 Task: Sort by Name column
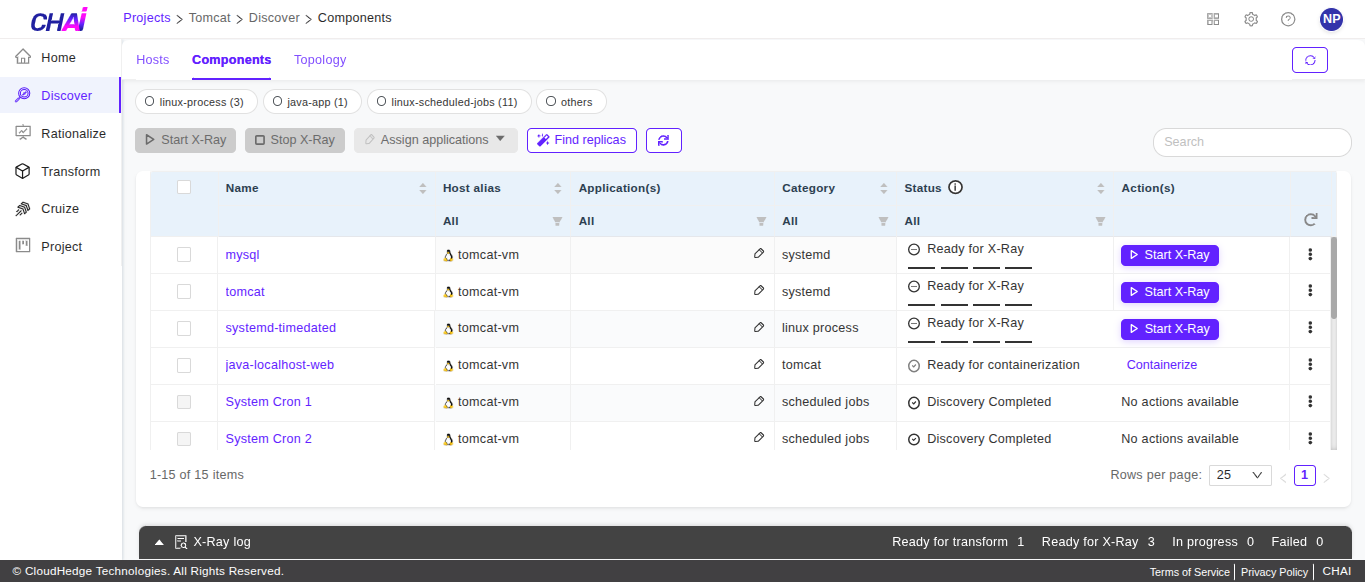click(x=422, y=188)
